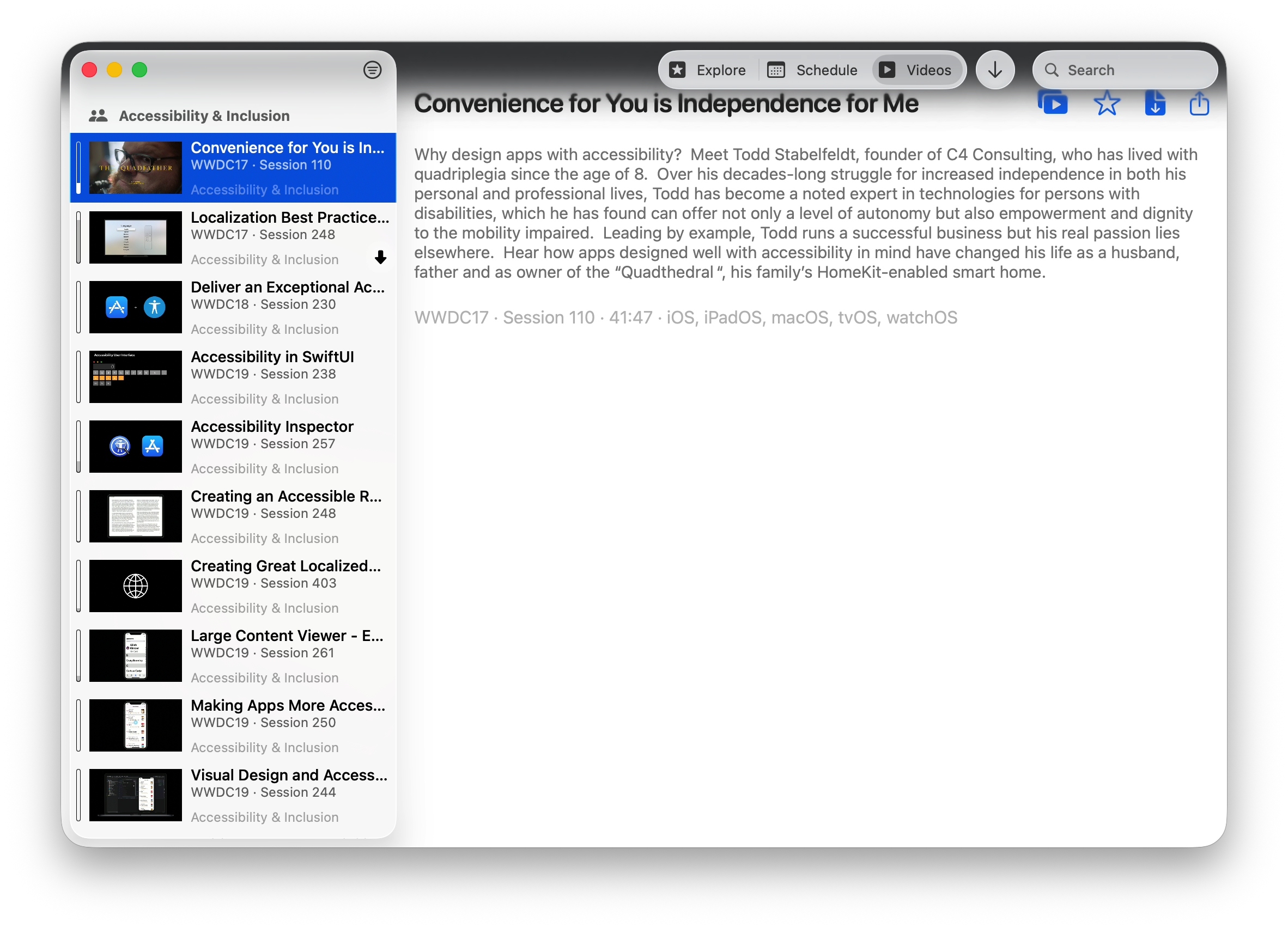Open Deliver an Exceptional Ac... session
This screenshot has height=928, width=1288.
tap(233, 307)
